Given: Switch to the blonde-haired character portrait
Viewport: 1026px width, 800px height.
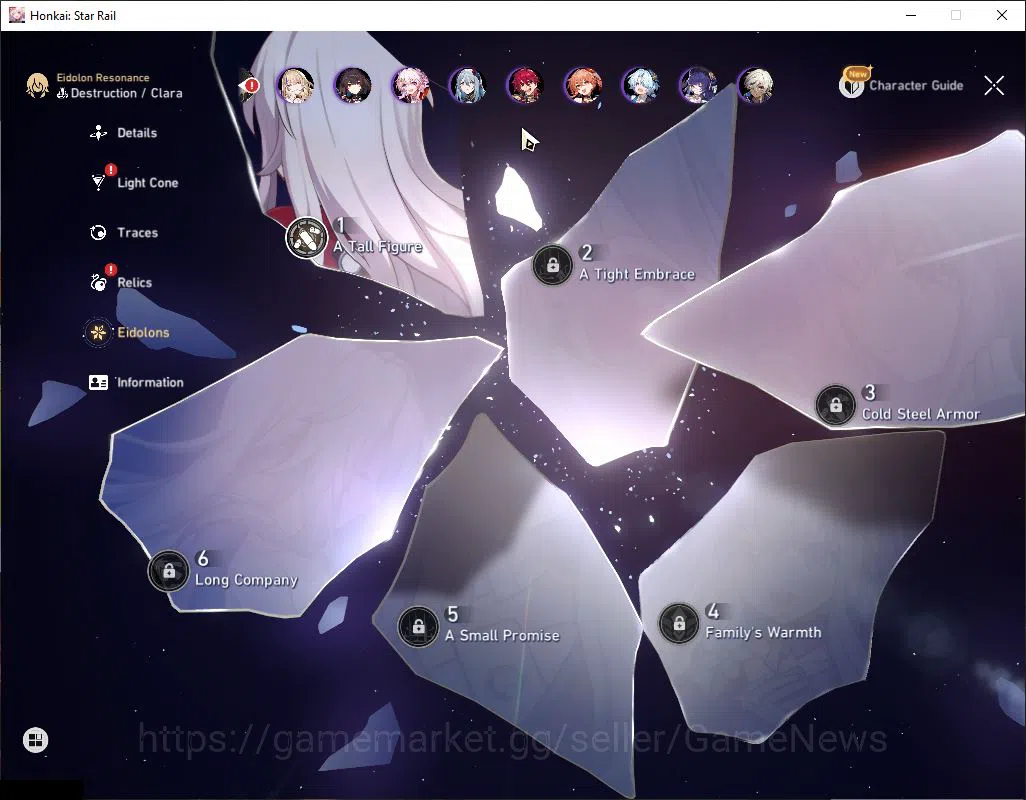Looking at the screenshot, I should click(x=296, y=86).
